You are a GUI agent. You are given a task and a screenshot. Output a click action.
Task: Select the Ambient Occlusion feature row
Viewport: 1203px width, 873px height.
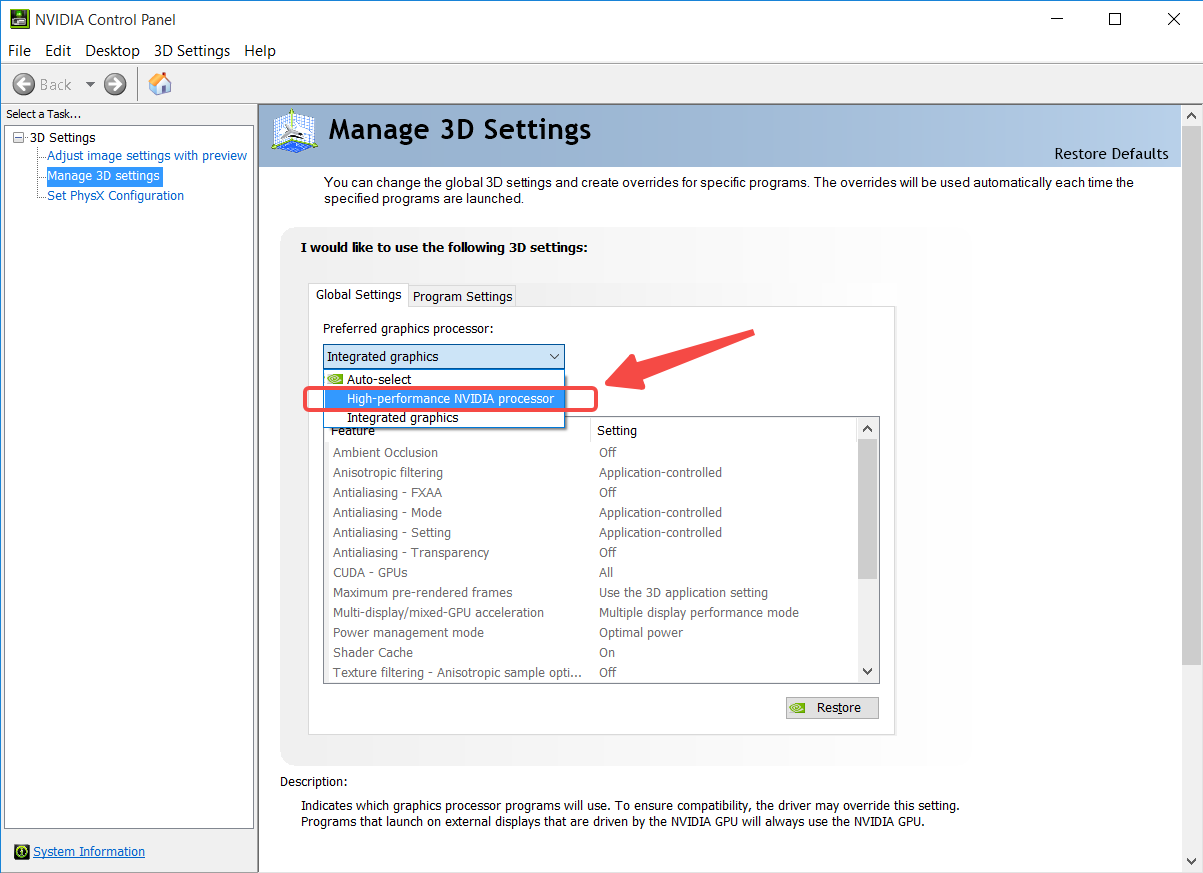[x=590, y=453]
